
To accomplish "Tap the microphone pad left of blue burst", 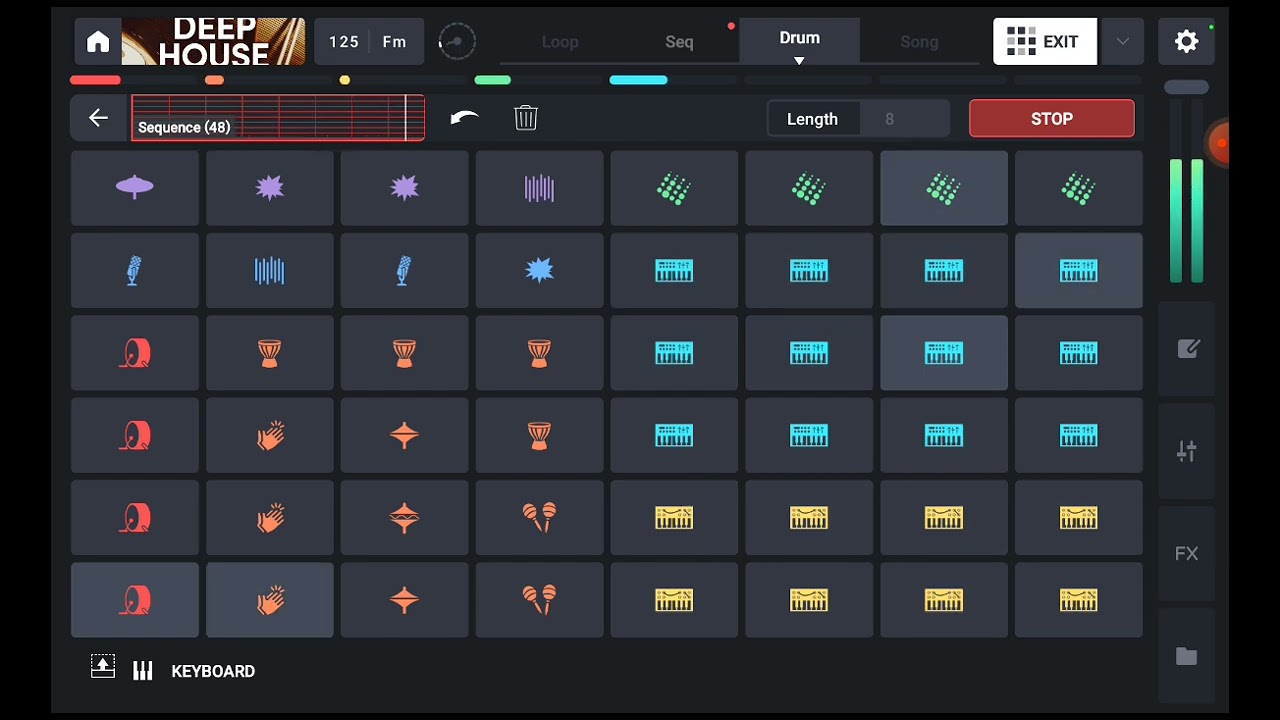I will pyautogui.click(x=404, y=270).
